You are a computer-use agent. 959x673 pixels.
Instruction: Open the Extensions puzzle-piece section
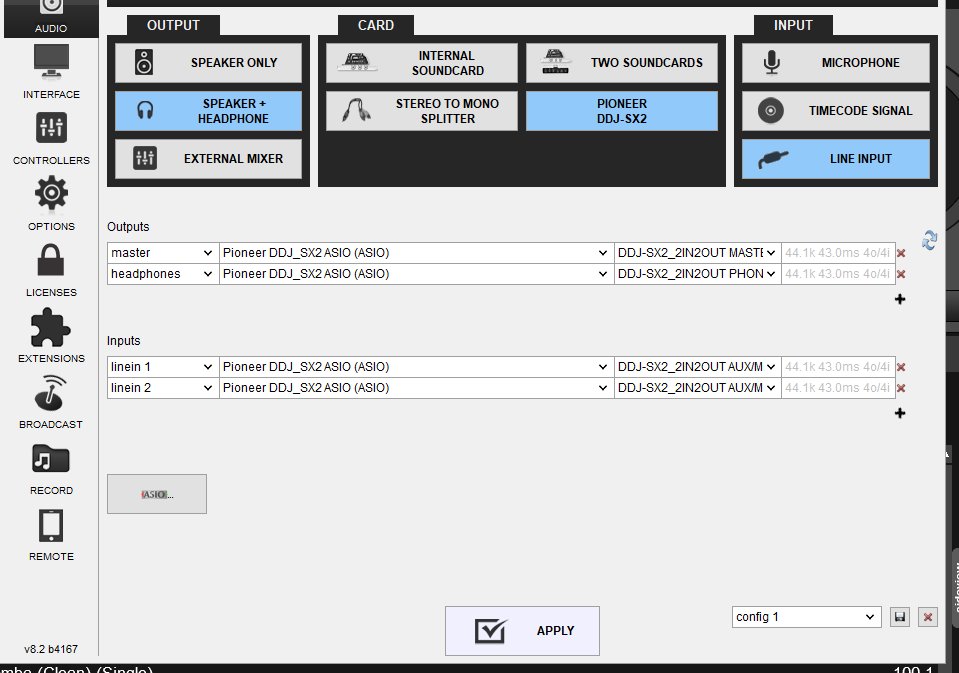point(51,336)
